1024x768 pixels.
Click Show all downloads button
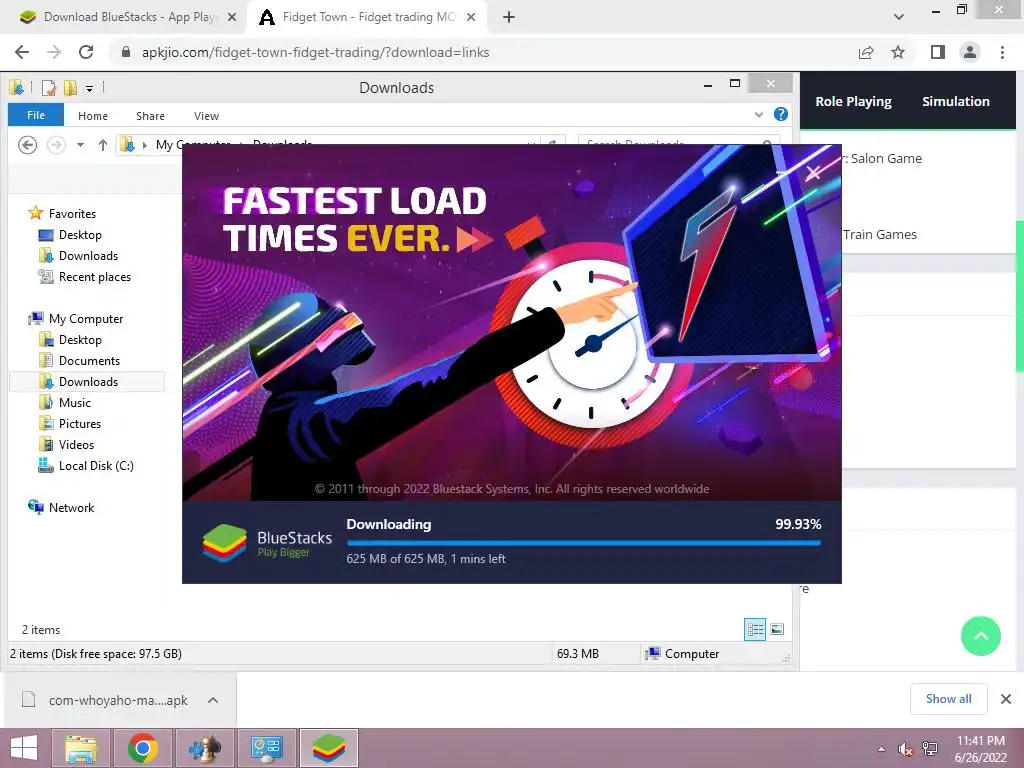point(948,699)
